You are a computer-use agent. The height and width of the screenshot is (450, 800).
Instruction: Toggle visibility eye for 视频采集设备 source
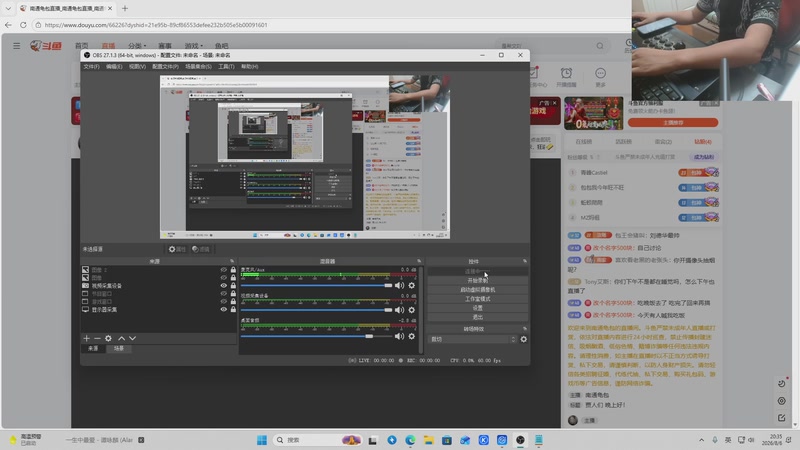(x=223, y=286)
